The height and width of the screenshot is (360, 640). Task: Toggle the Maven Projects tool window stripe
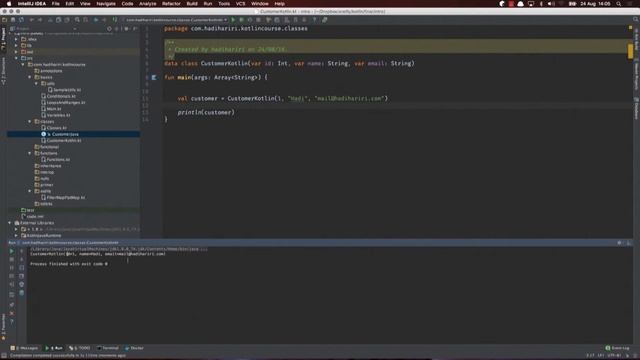pyautogui.click(x=636, y=74)
